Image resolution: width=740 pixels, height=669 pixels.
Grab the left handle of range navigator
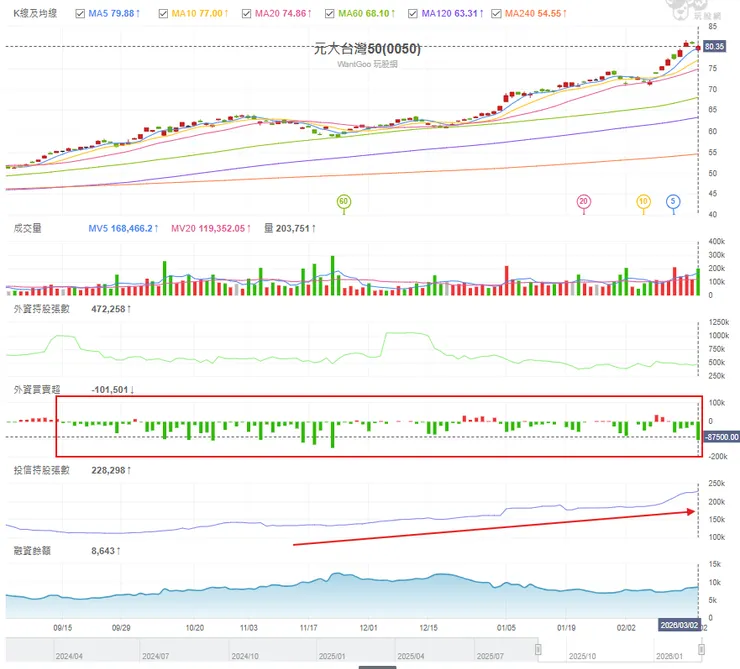[538, 650]
